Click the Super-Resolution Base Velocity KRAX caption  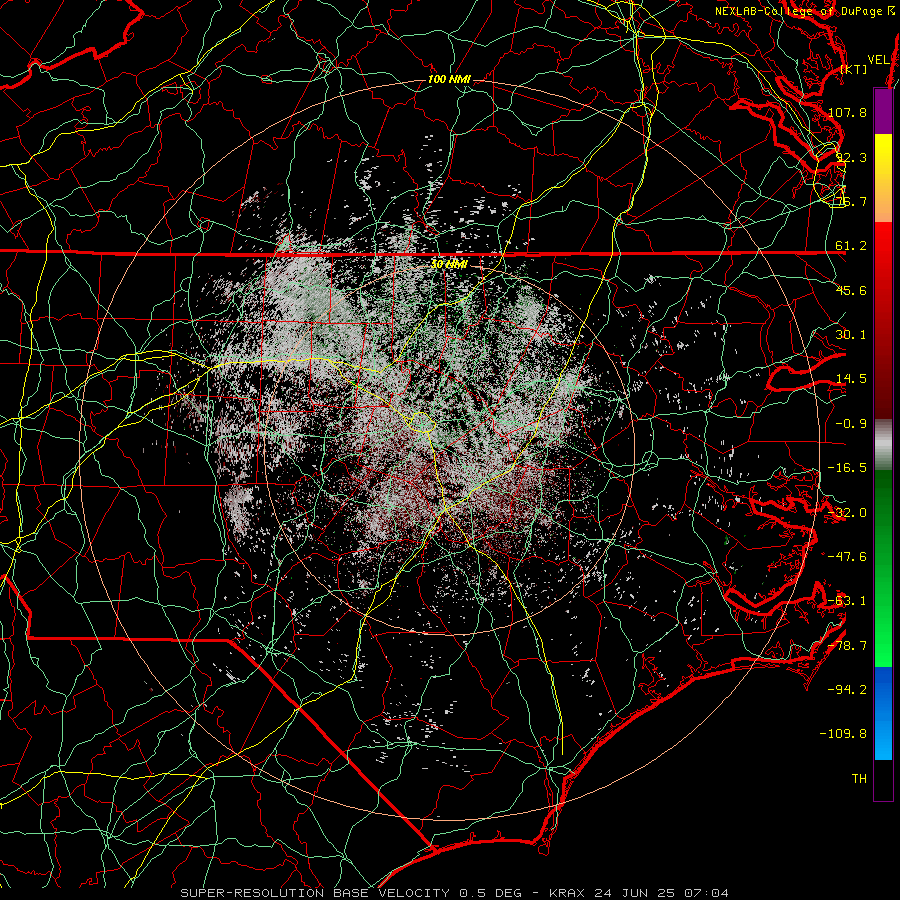(455, 893)
